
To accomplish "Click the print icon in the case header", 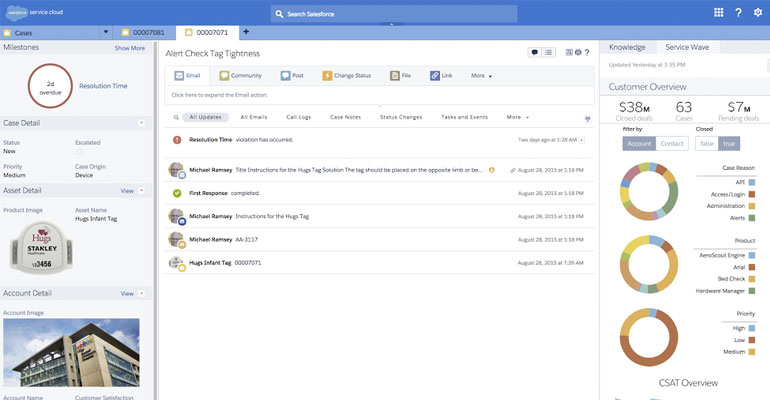I will pos(578,52).
